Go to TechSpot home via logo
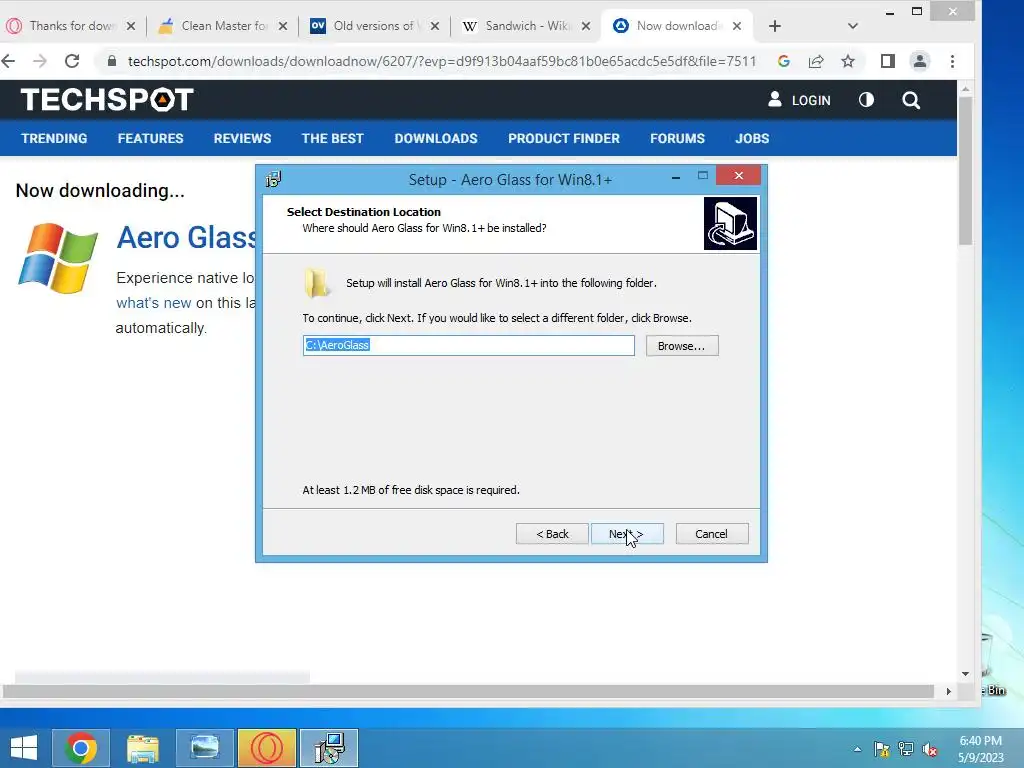This screenshot has height=768, width=1024. click(107, 100)
